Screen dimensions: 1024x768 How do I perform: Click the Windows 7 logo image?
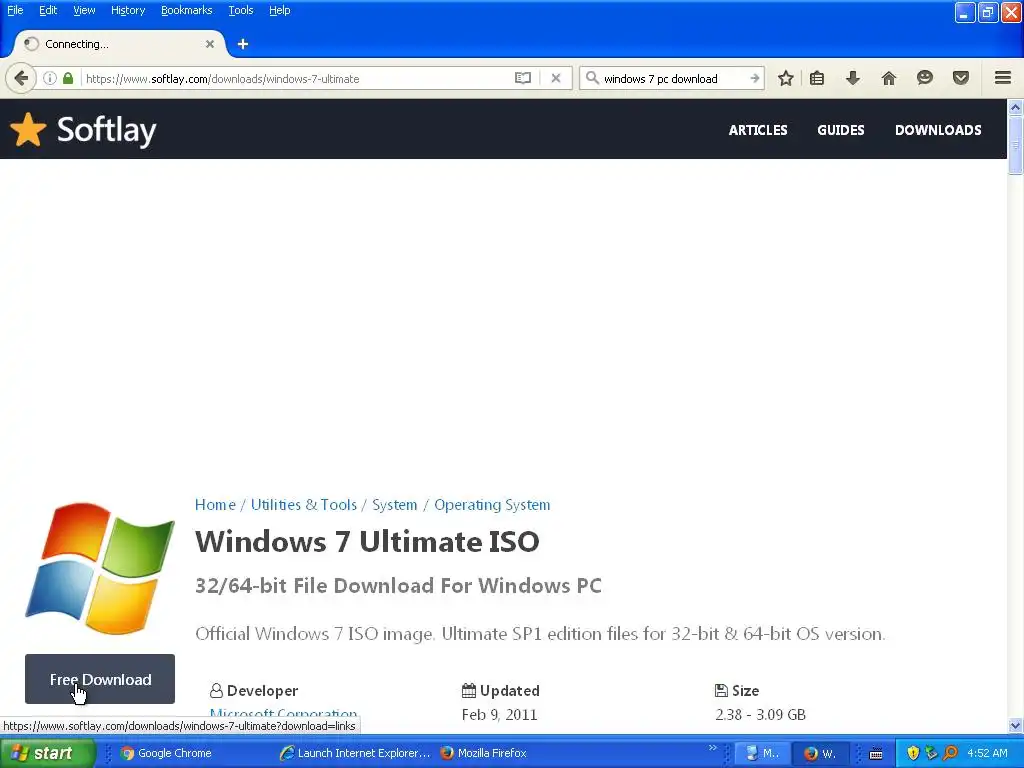click(x=100, y=568)
